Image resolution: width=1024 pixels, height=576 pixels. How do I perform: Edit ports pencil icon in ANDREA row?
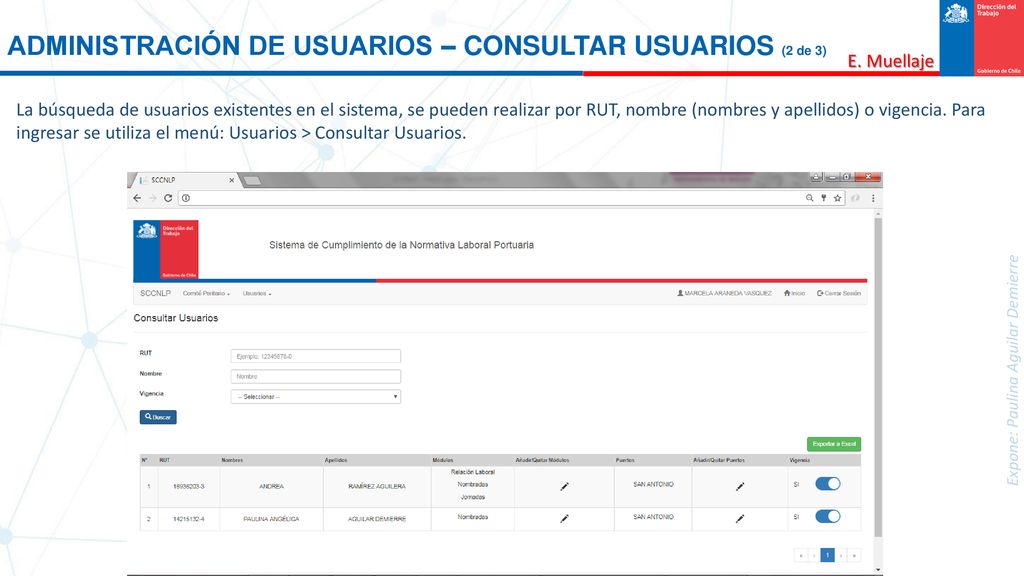740,487
